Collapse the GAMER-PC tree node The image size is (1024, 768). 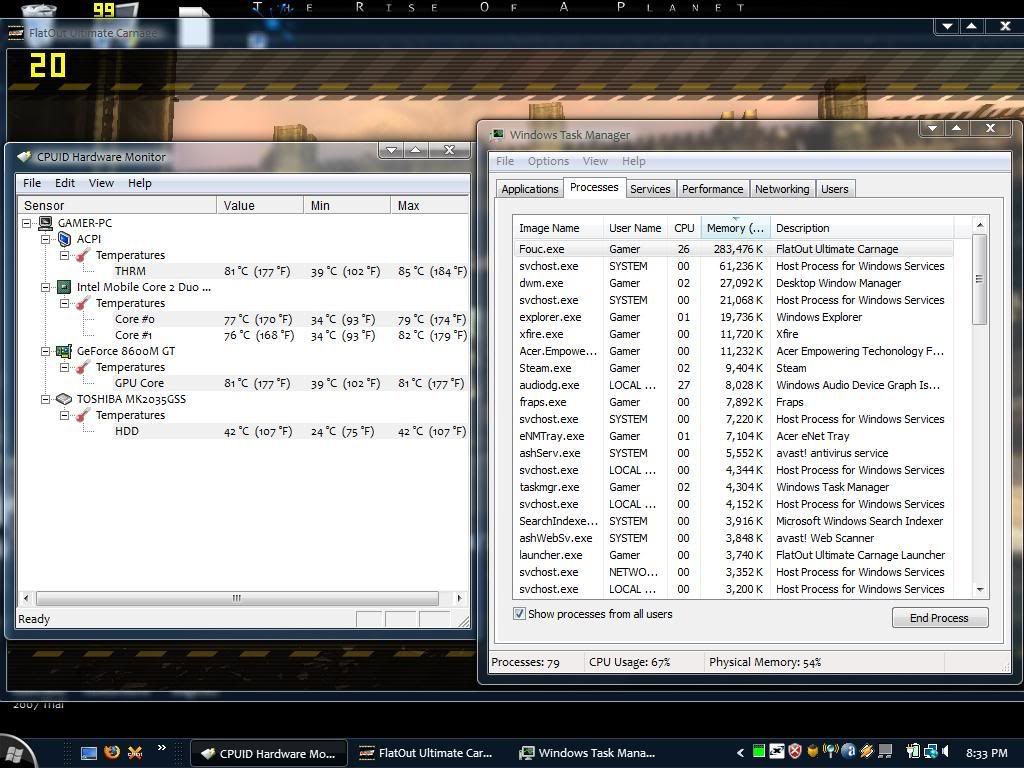(26, 223)
